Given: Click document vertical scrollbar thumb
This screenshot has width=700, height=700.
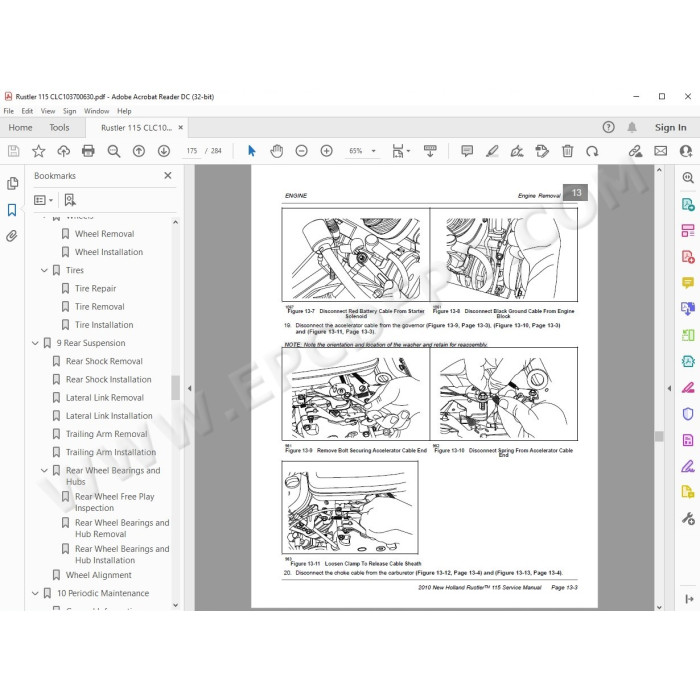Looking at the screenshot, I should 659,436.
